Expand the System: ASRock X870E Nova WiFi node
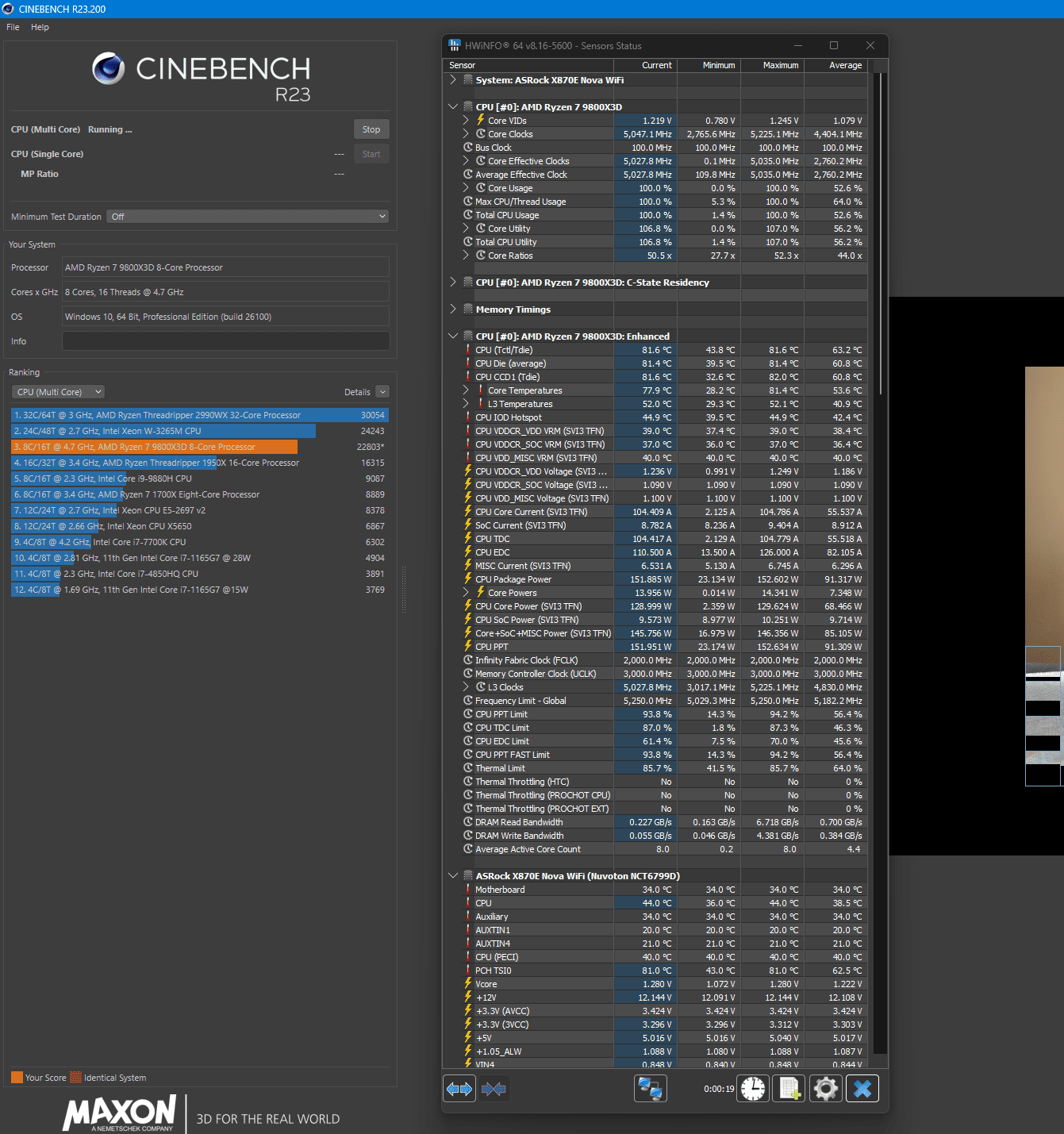The height and width of the screenshot is (1134, 1064). tap(453, 79)
